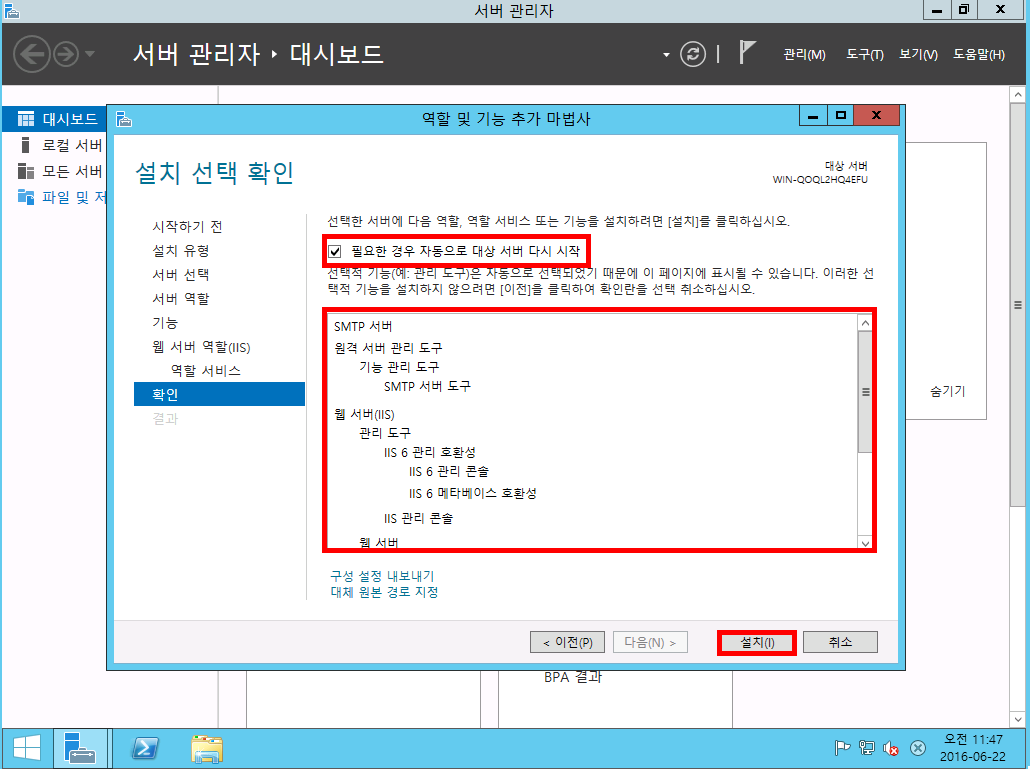Click the Server Manager taskbar icon
This screenshot has height=769, width=1030.
coord(80,749)
